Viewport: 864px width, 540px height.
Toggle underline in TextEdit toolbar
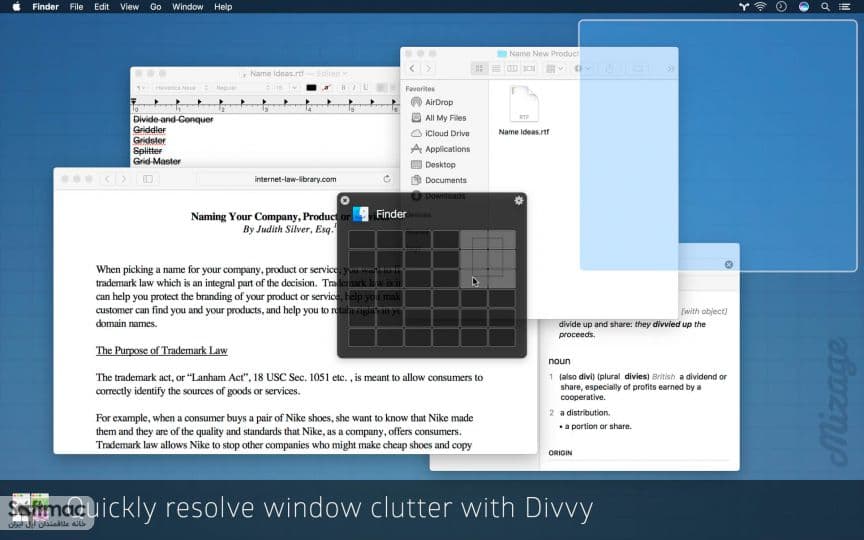pyautogui.click(x=365, y=88)
